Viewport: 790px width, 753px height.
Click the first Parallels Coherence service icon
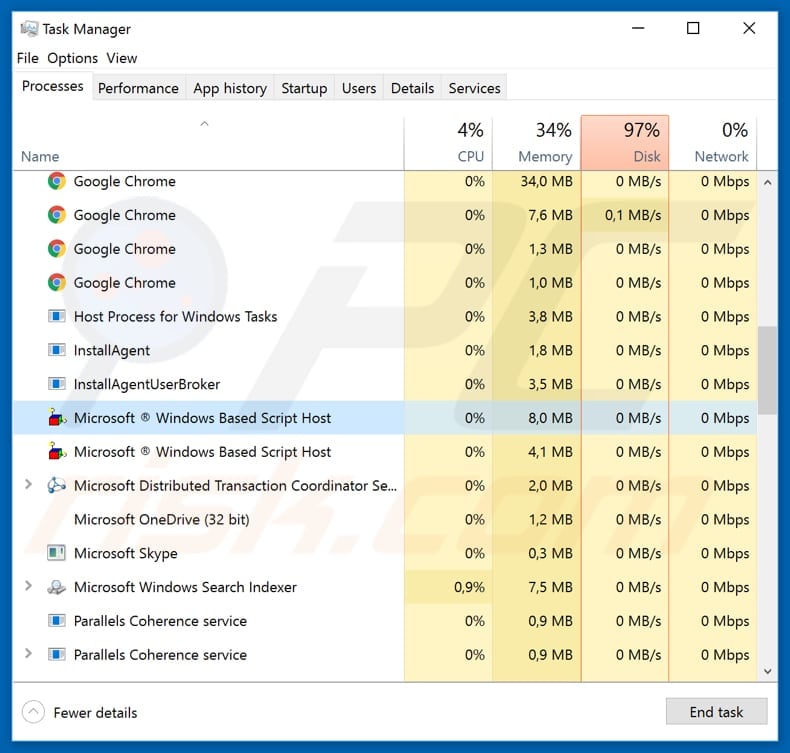pos(56,621)
